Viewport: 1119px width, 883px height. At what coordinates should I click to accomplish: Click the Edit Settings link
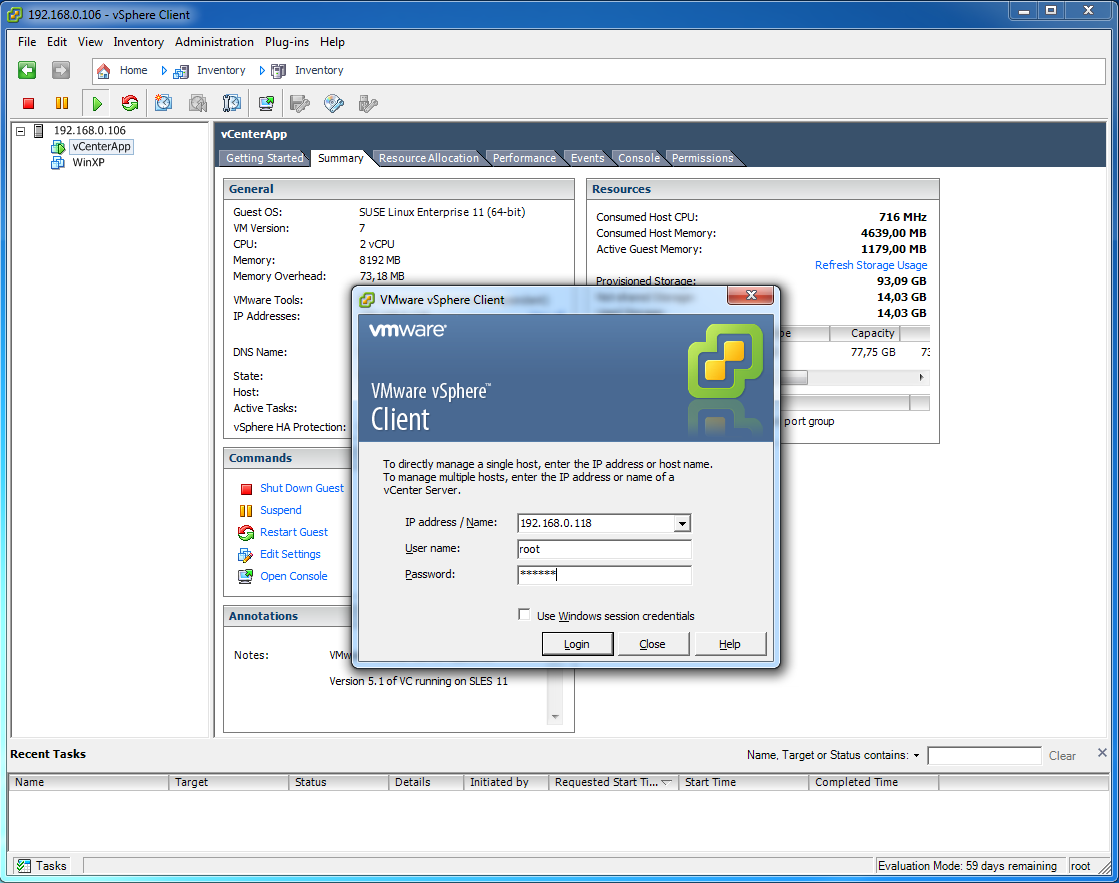[x=290, y=555]
